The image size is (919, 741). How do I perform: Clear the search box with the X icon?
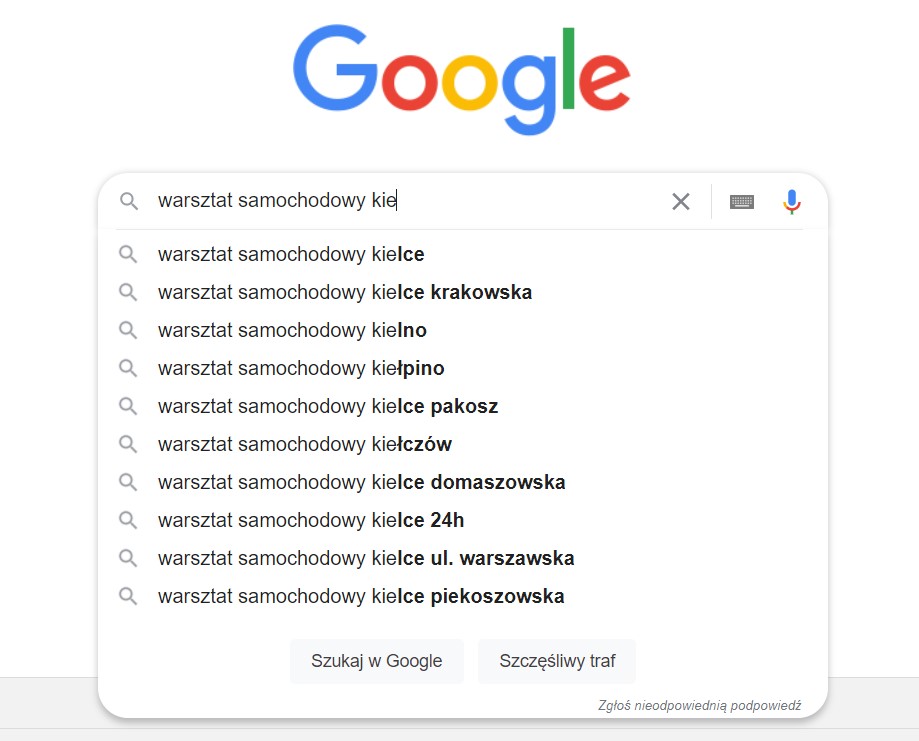680,201
